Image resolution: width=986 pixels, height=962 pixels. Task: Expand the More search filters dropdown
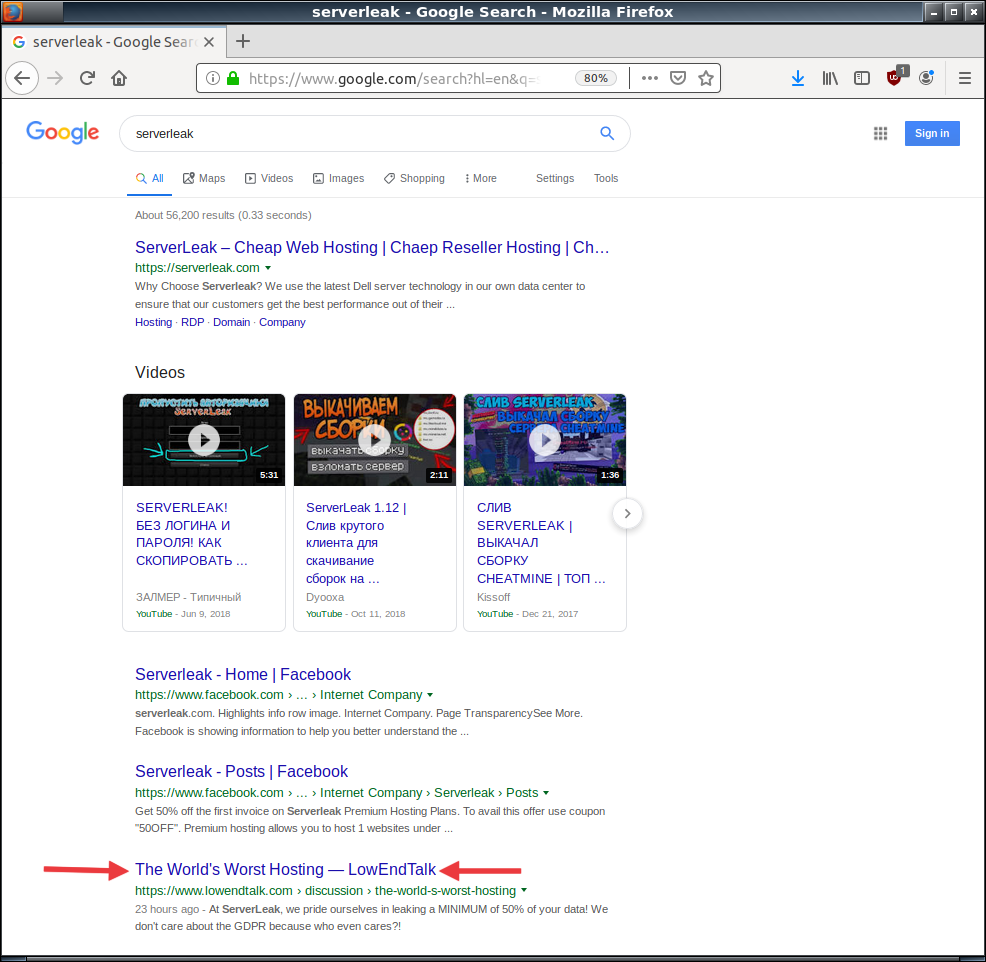click(480, 178)
